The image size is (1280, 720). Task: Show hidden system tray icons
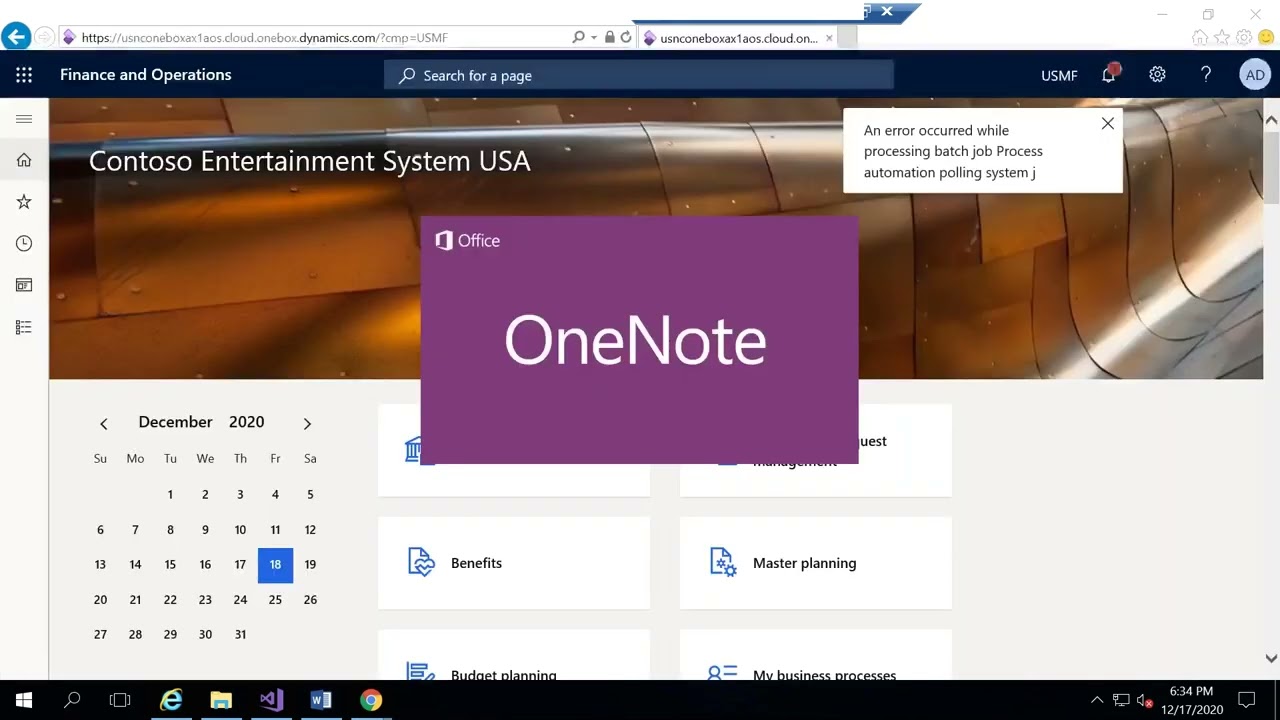1097,700
